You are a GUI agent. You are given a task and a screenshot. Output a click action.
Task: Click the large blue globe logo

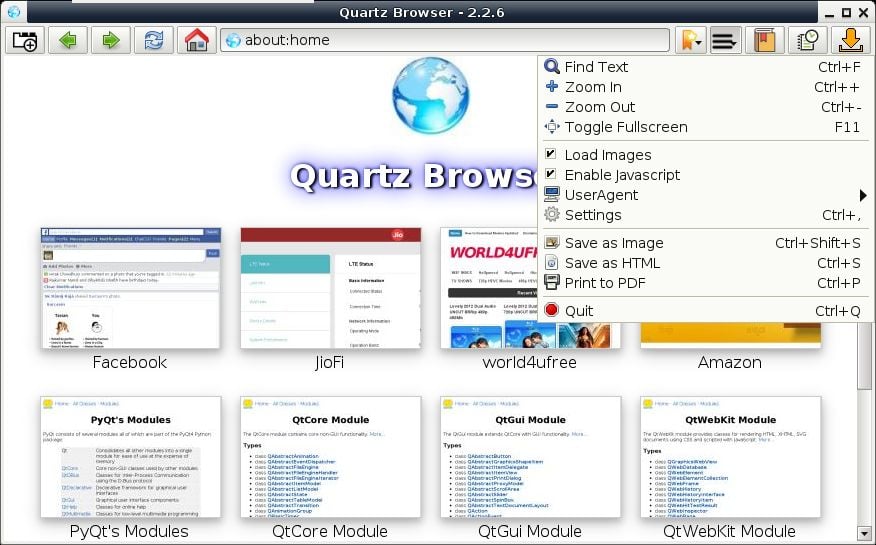pyautogui.click(x=430, y=95)
